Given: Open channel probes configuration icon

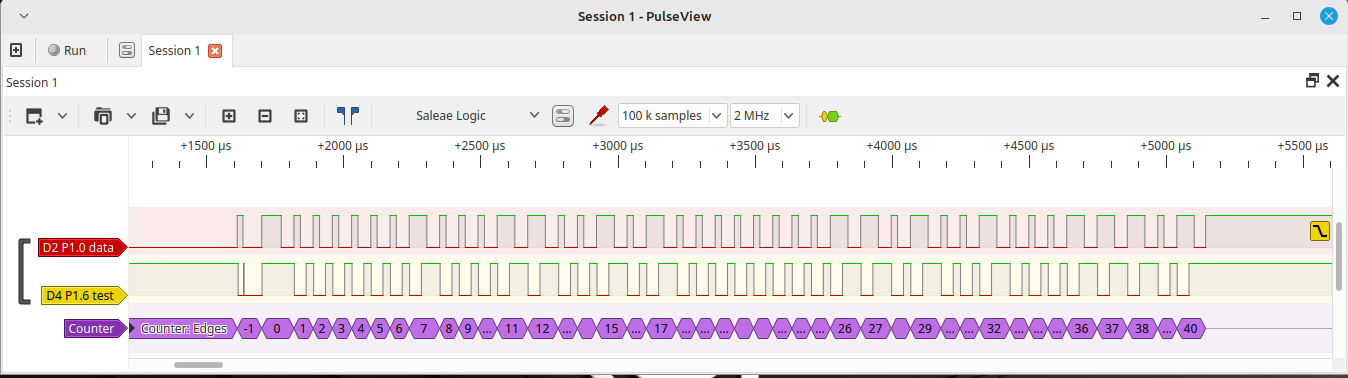Looking at the screenshot, I should 599,115.
